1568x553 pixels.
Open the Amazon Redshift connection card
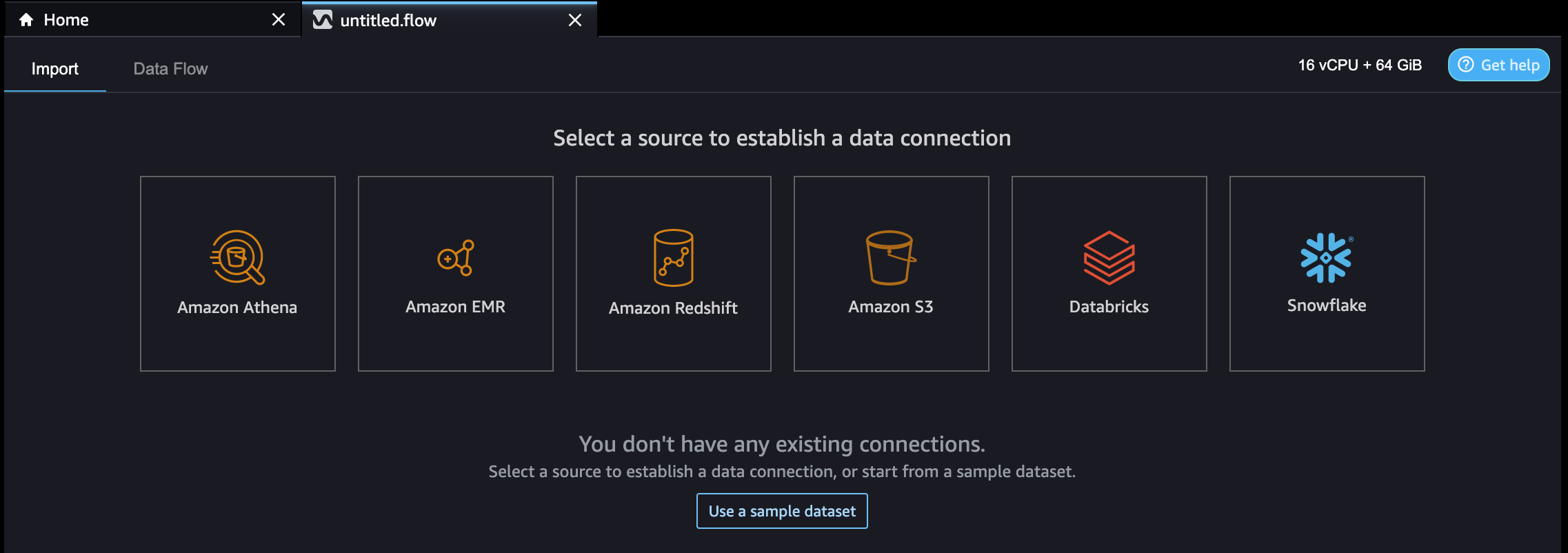(x=673, y=273)
